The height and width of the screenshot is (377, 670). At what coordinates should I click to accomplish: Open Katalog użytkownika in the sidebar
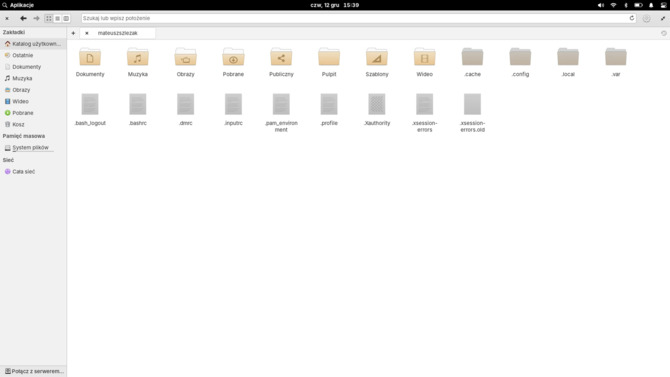click(33, 44)
